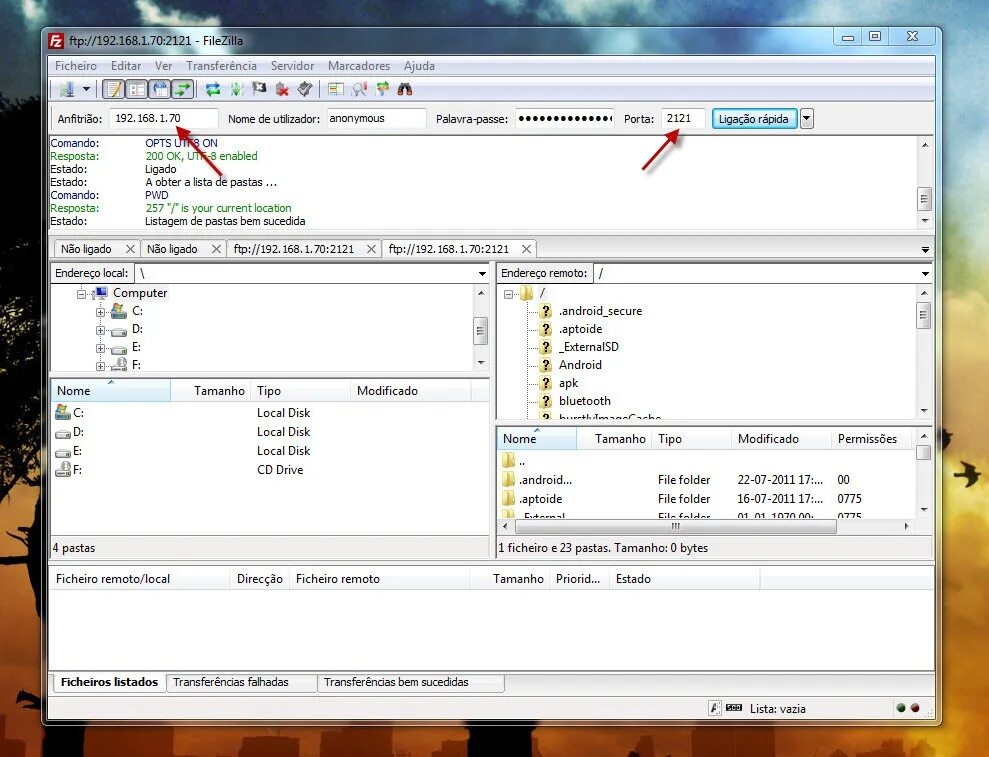The height and width of the screenshot is (757, 989).
Task: Select the apk folder in remote tree
Action: [x=568, y=383]
